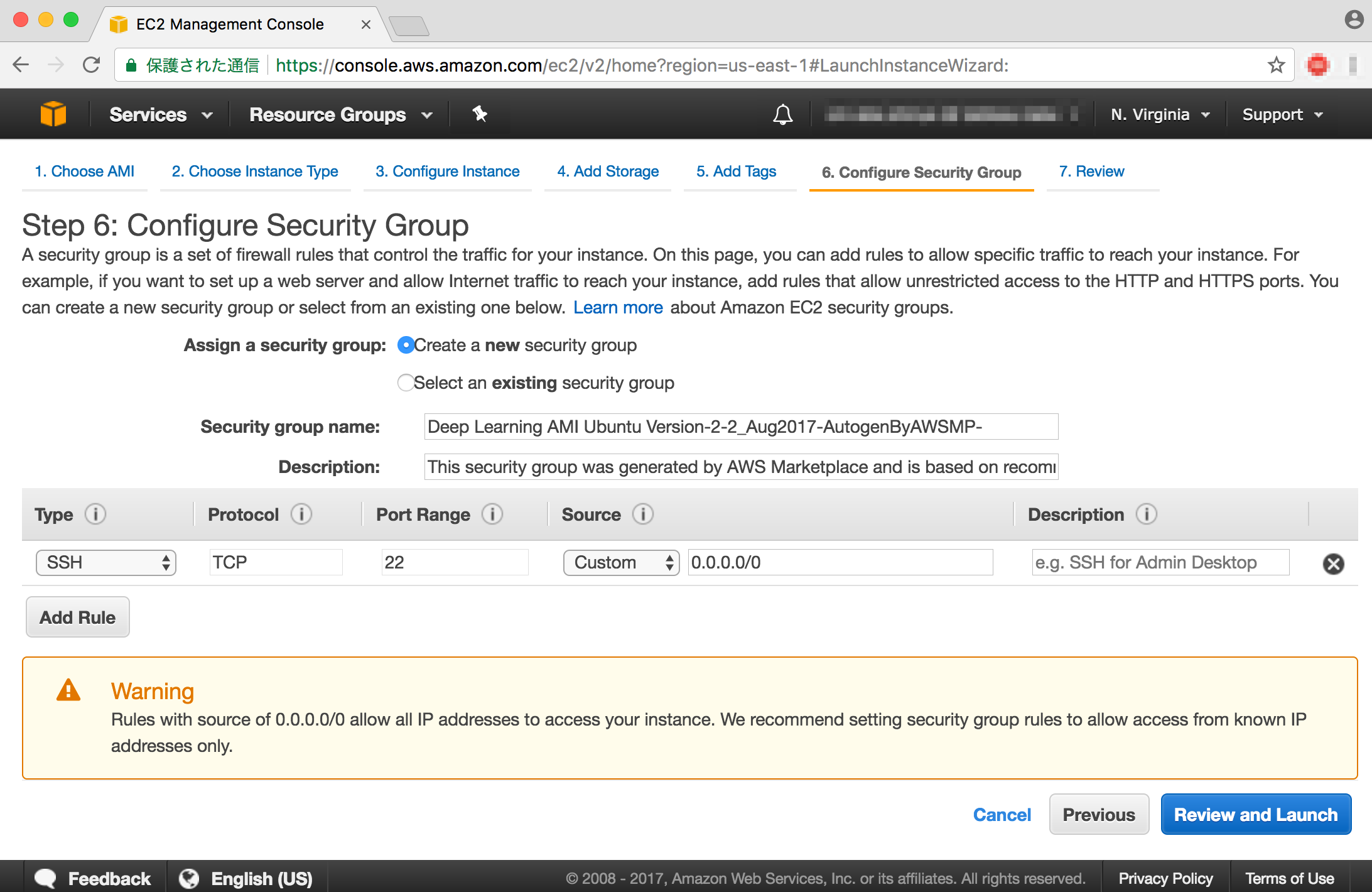Open the Custom source dropdown
Viewport: 1372px width, 892px height.
[x=621, y=562]
